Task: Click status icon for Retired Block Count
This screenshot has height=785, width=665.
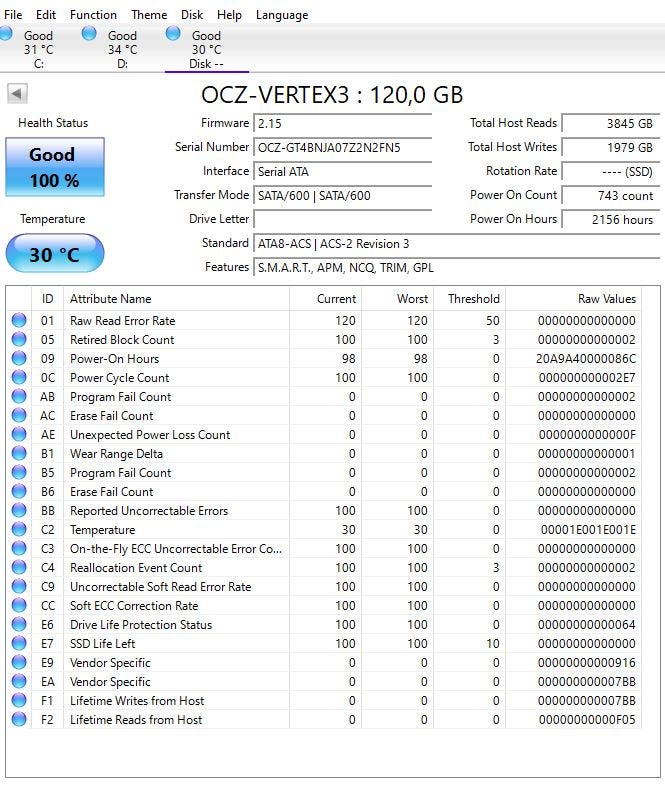Action: [x=19, y=339]
